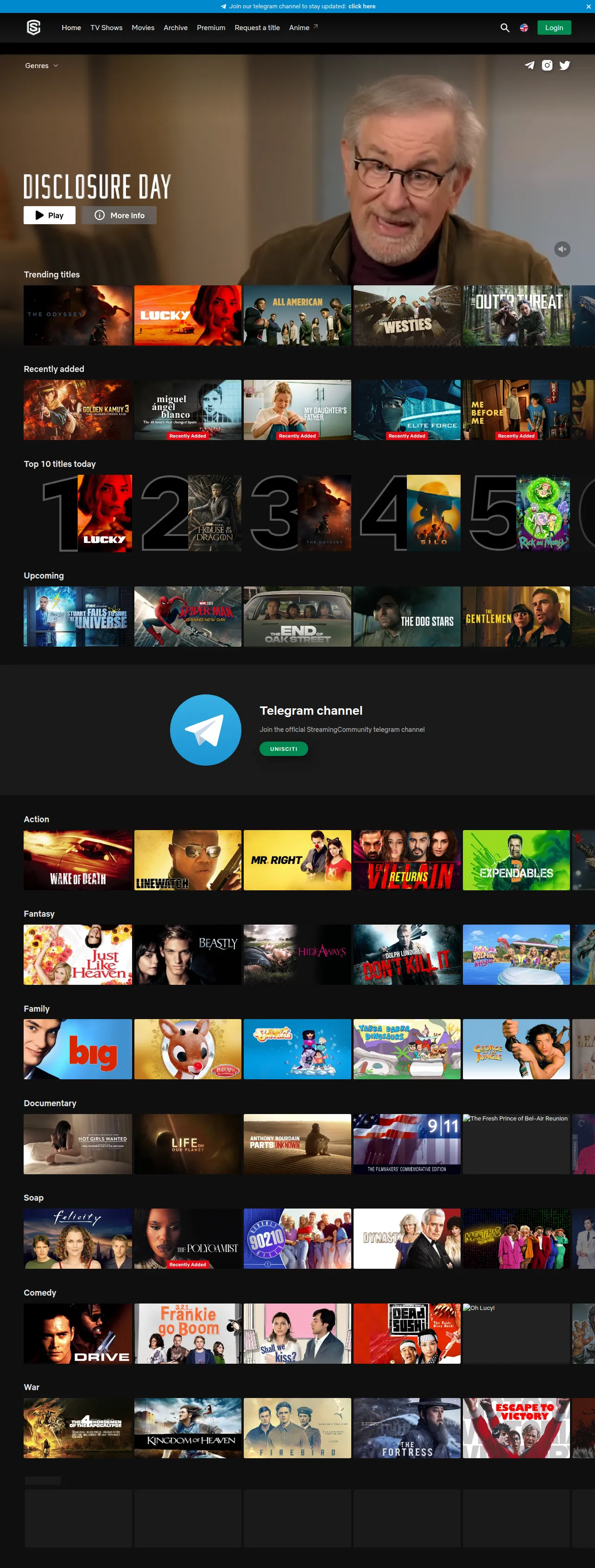Play Disclosure Day
This screenshot has height=1568, width=595.
pyautogui.click(x=49, y=215)
